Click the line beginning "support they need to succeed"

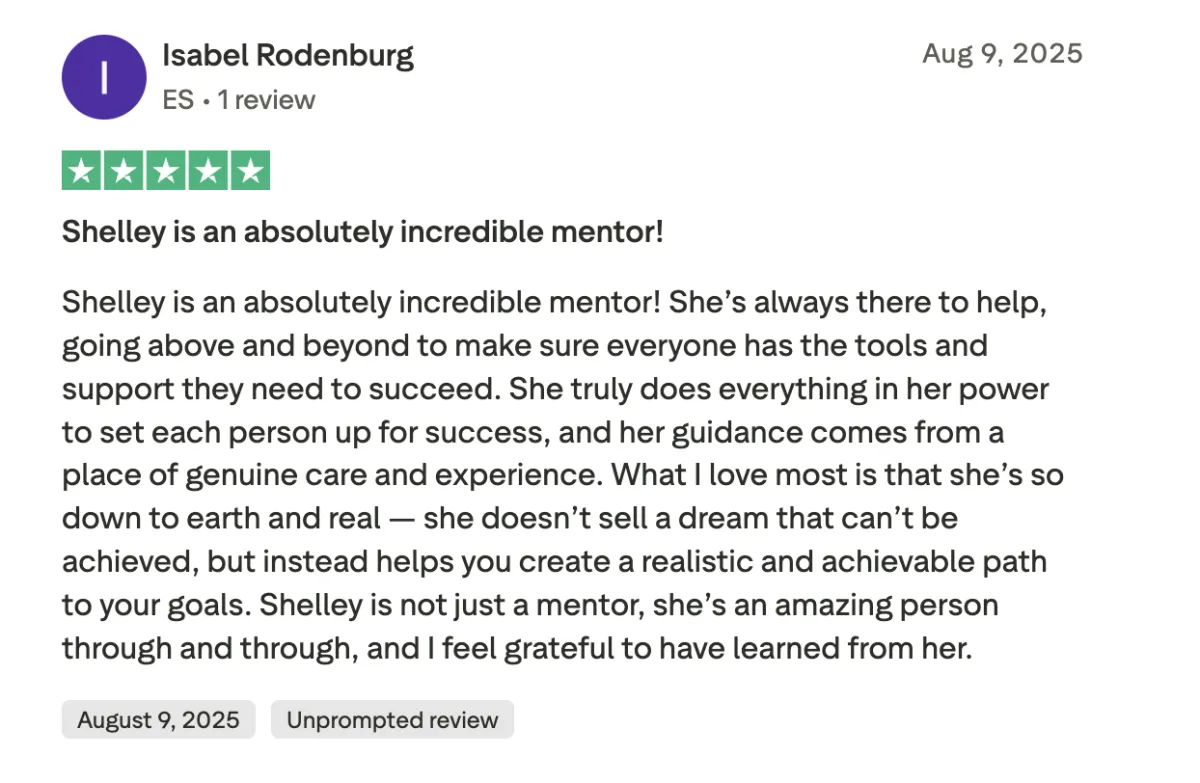(x=555, y=389)
